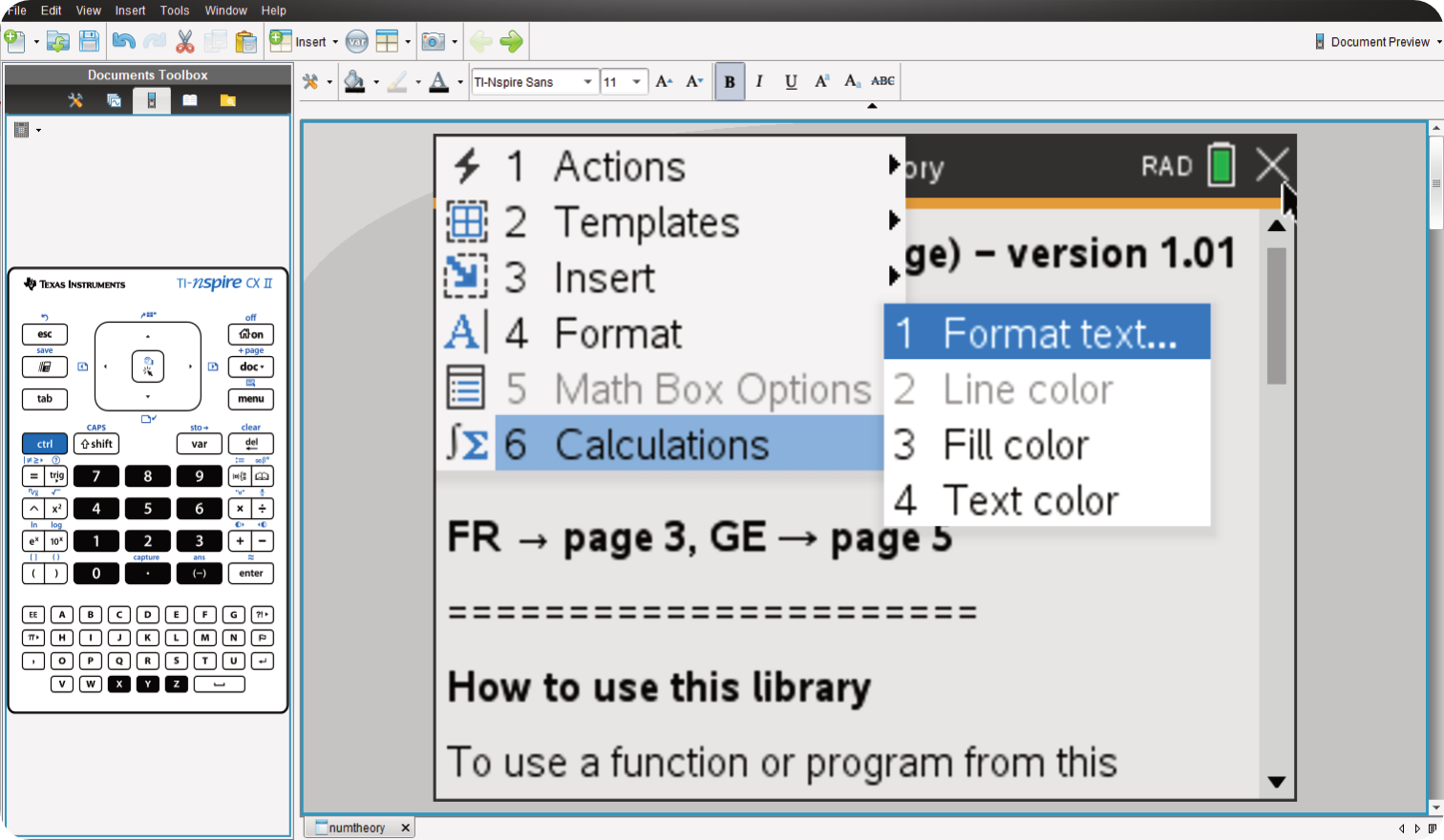
Task: Select Format text... from the submenu
Action: coord(1047,333)
